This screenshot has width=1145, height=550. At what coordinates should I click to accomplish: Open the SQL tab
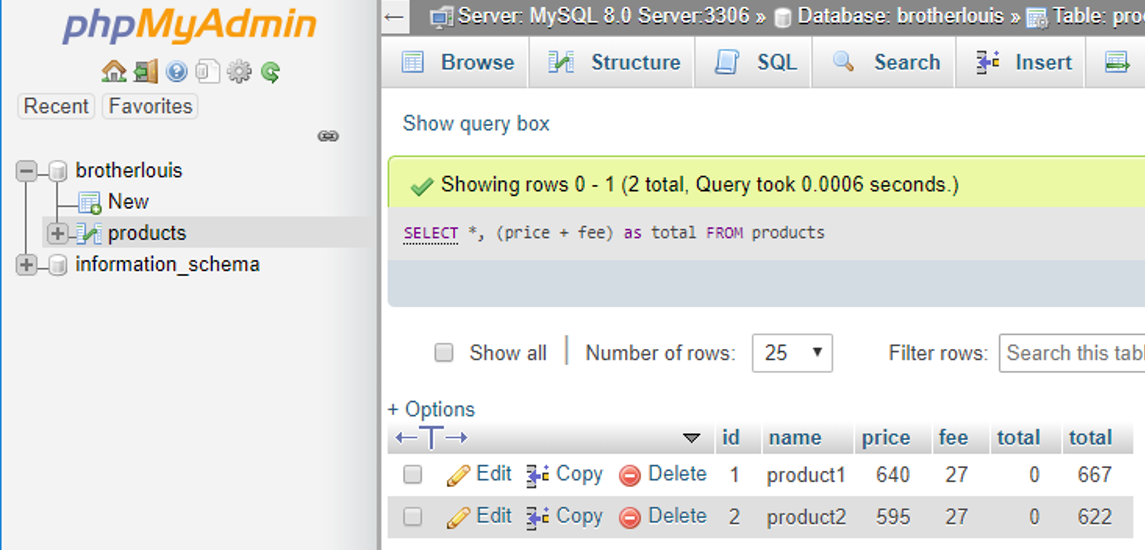click(756, 62)
